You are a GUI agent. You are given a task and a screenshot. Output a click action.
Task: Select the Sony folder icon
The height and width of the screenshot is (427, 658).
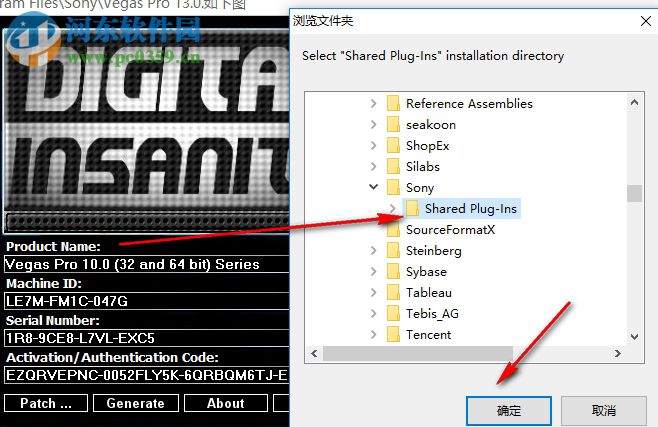[393, 187]
